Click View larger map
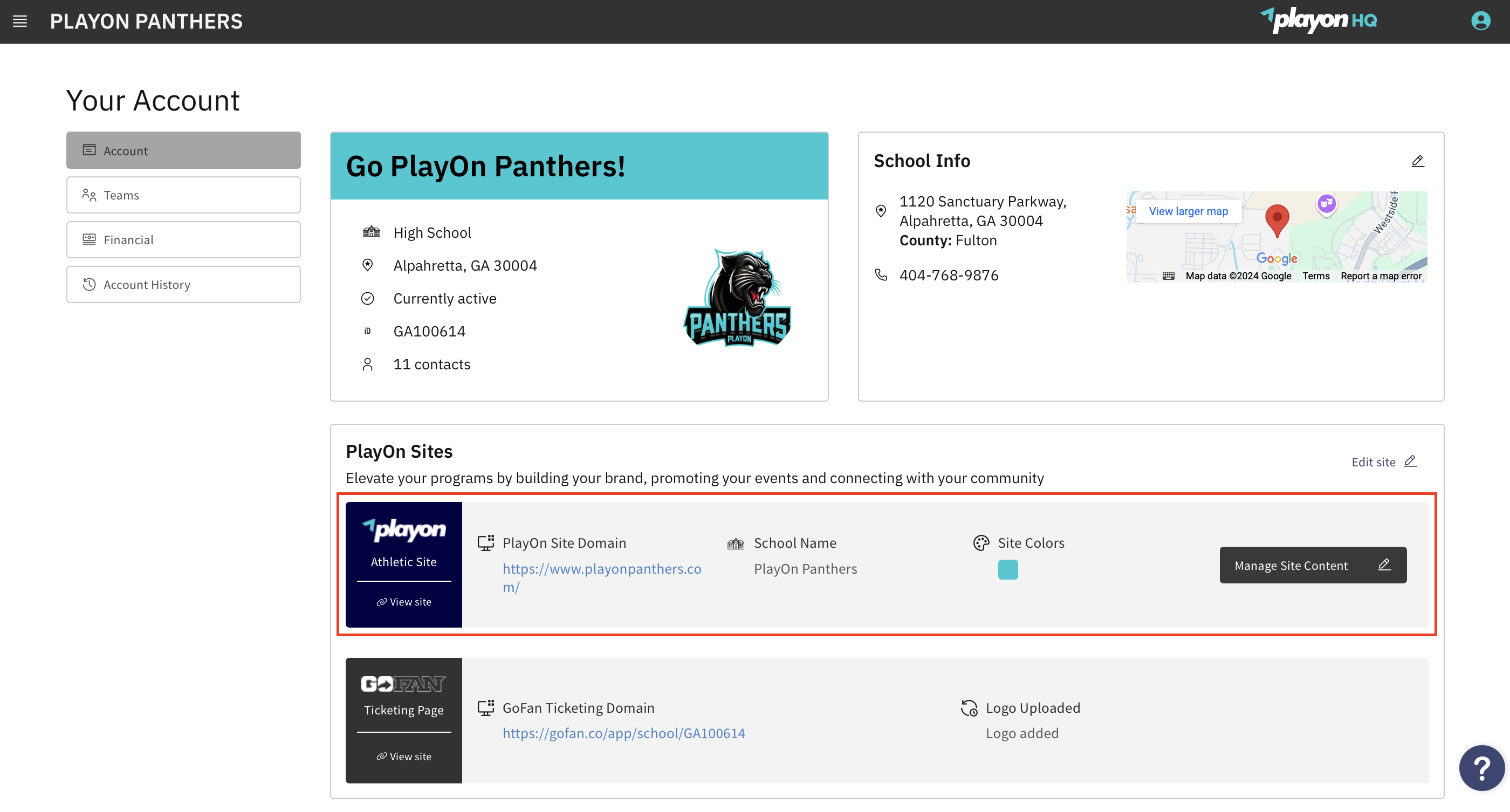 tap(1188, 211)
